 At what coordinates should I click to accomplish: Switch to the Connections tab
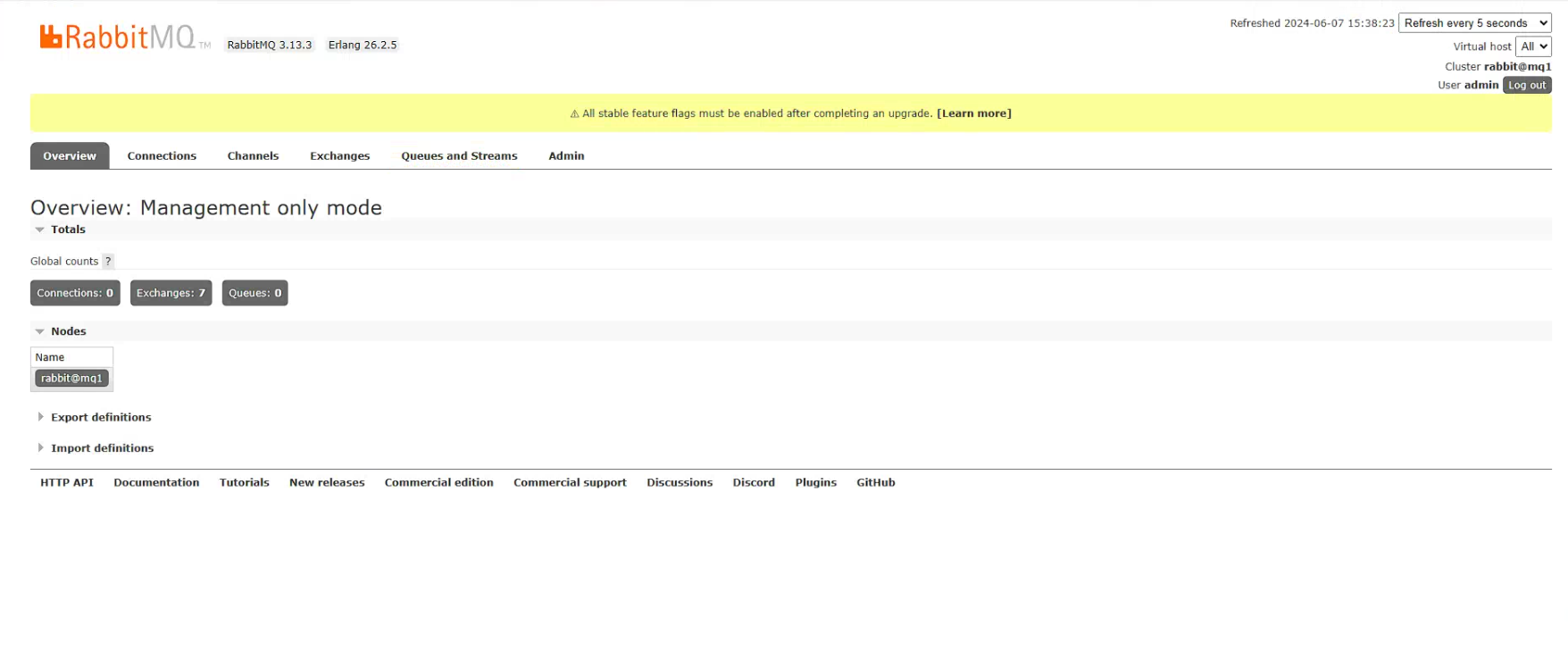(162, 155)
